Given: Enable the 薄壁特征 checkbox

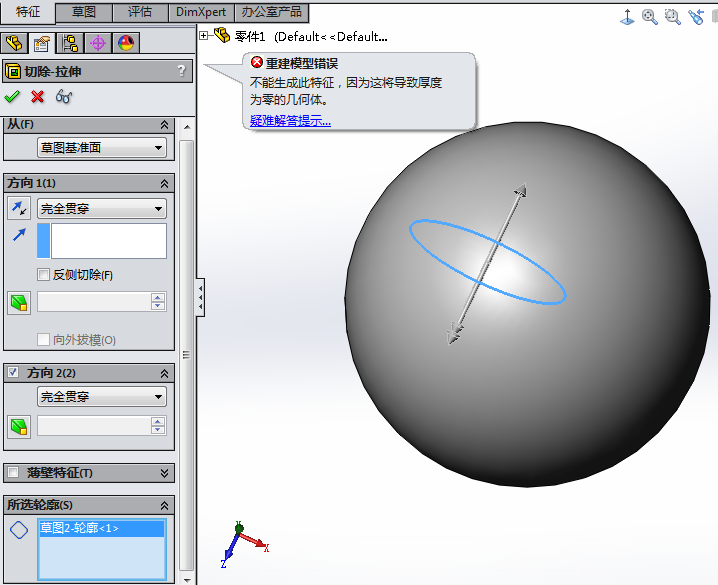Looking at the screenshot, I should tap(13, 472).
